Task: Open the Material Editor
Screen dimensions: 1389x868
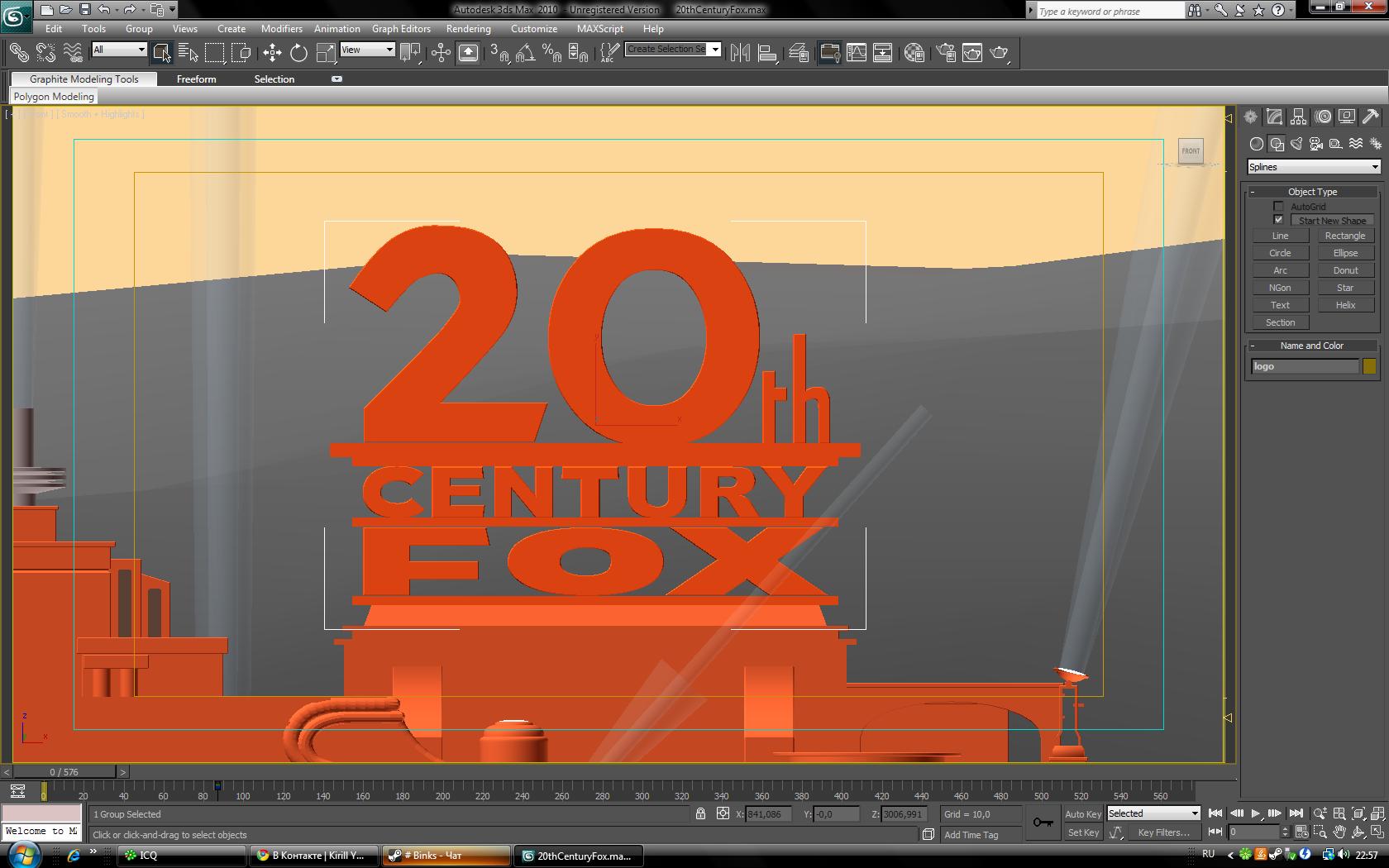Action: 914,53
